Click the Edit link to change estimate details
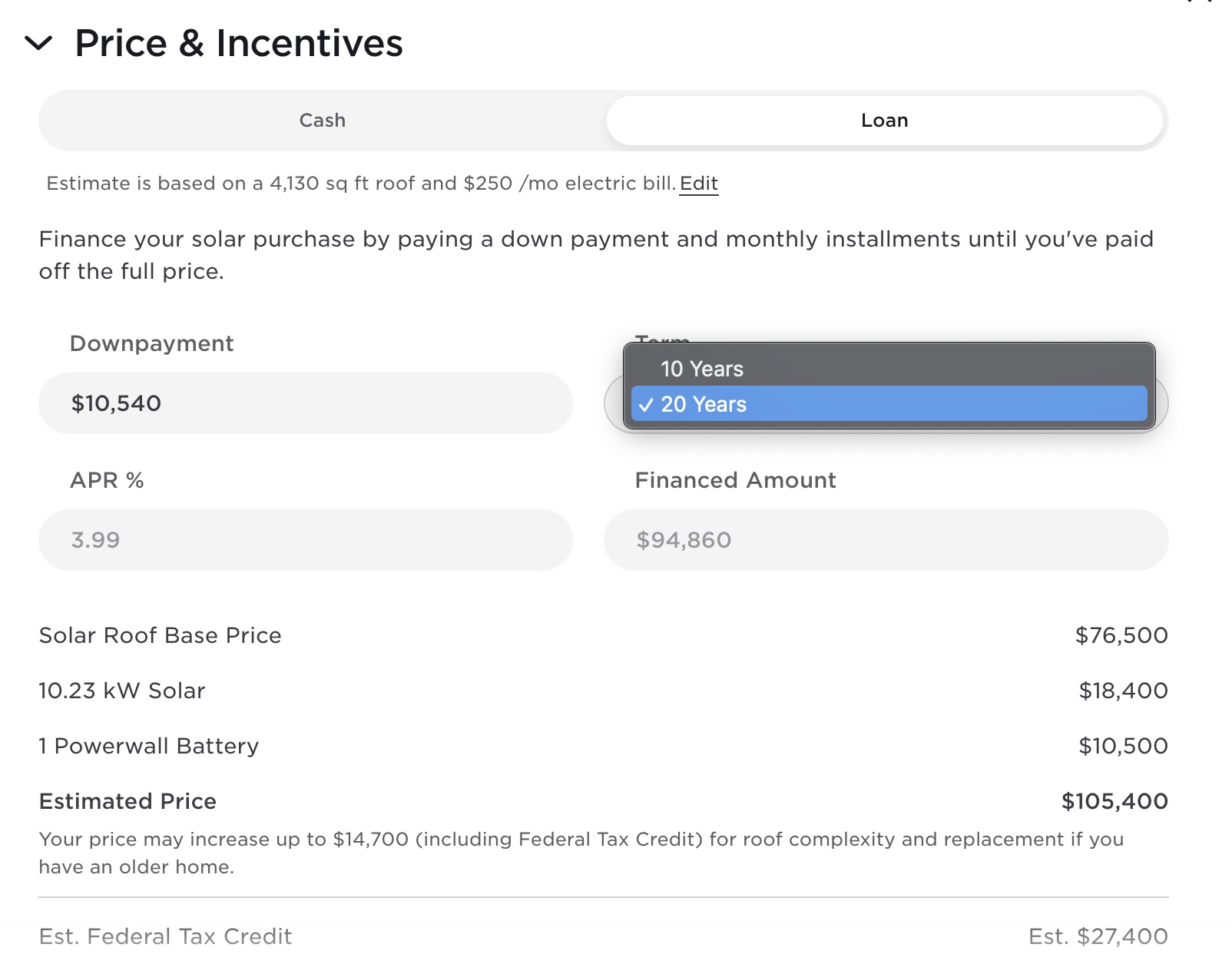Image resolution: width=1232 pixels, height=974 pixels. tap(698, 184)
